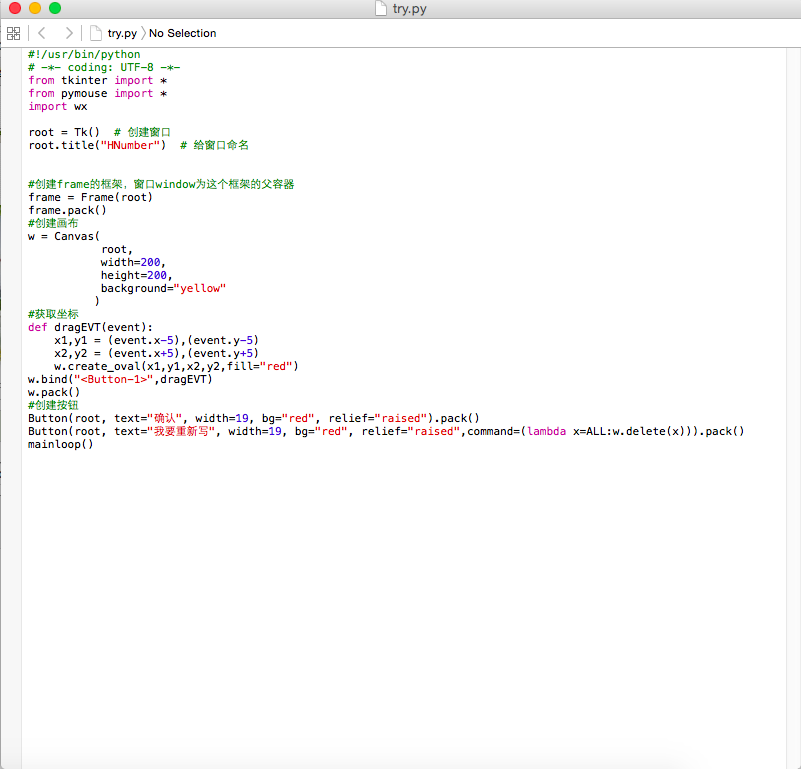Go back with the left arrow
Image resolution: width=801 pixels, height=769 pixels.
42,33
